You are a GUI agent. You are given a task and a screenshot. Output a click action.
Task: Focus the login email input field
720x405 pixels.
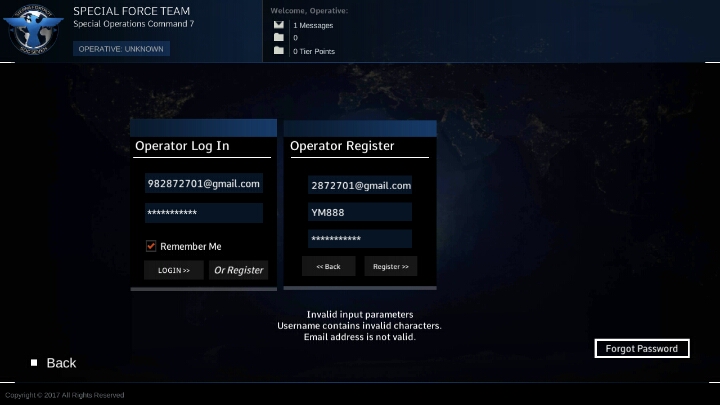click(204, 184)
